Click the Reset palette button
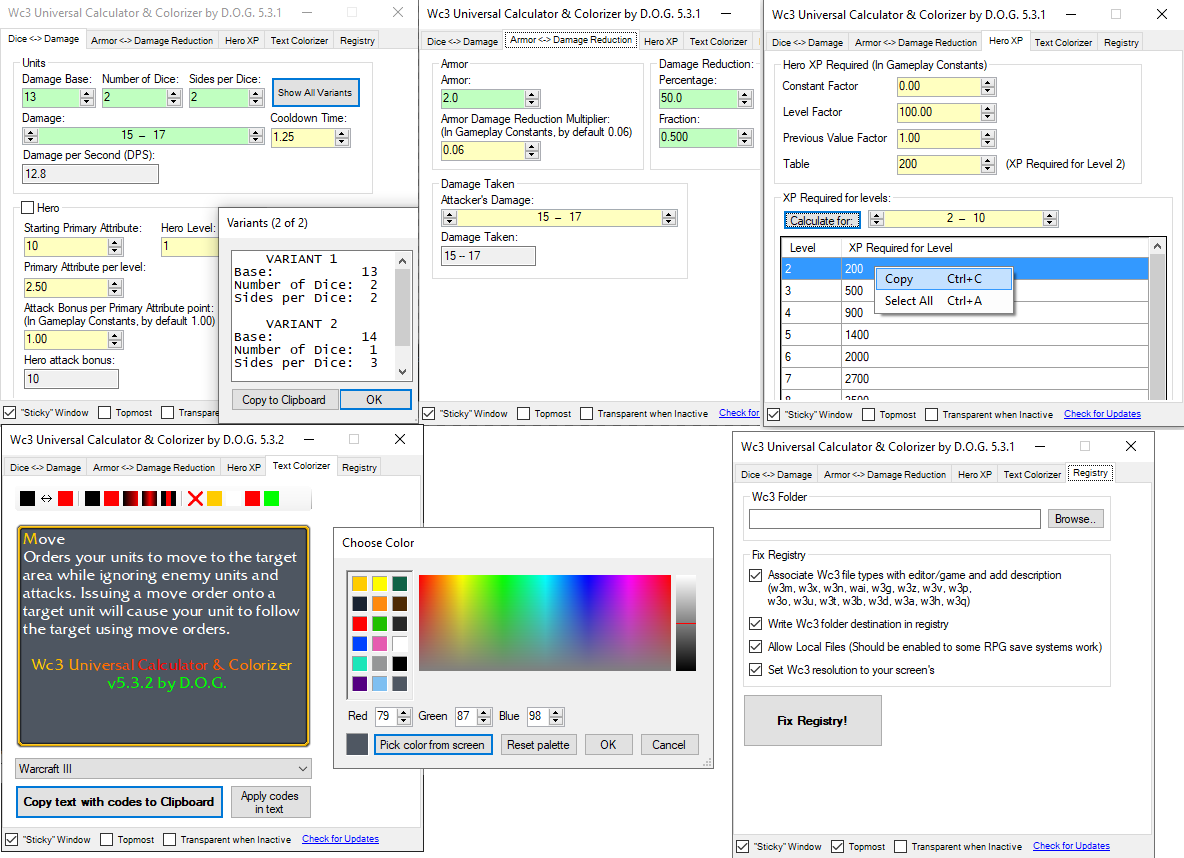The image size is (1184, 858). pos(538,745)
